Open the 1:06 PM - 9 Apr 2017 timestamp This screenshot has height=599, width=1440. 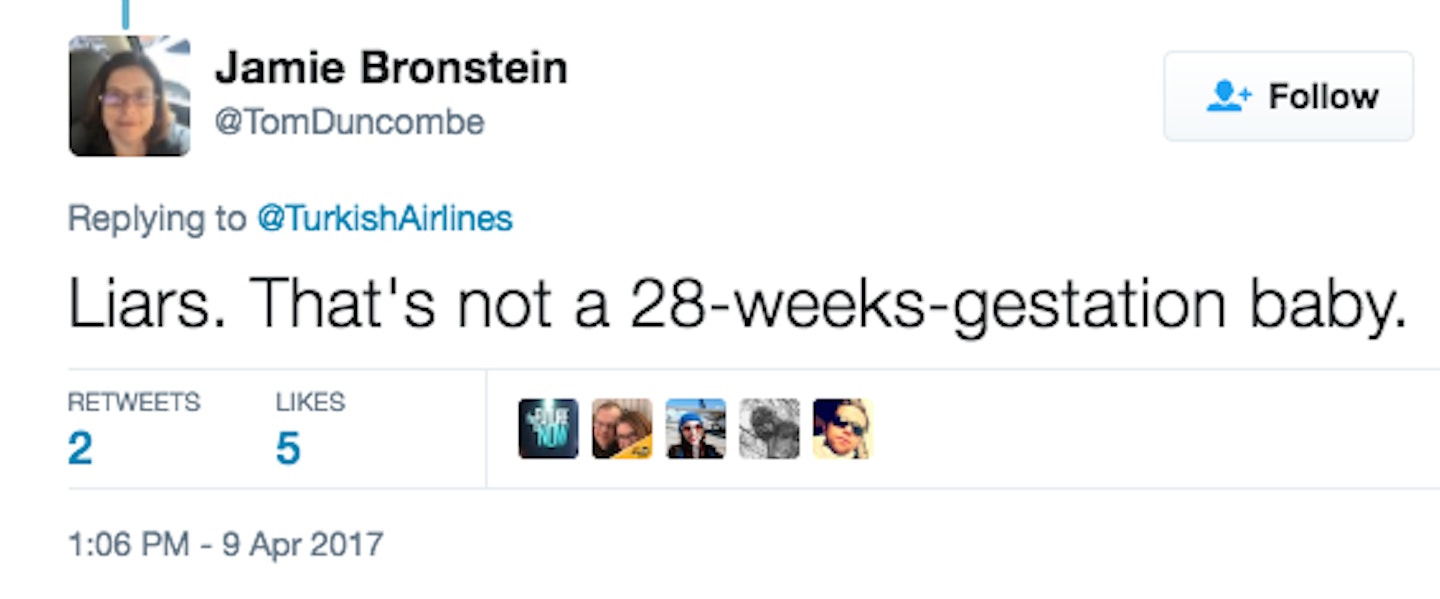(225, 544)
